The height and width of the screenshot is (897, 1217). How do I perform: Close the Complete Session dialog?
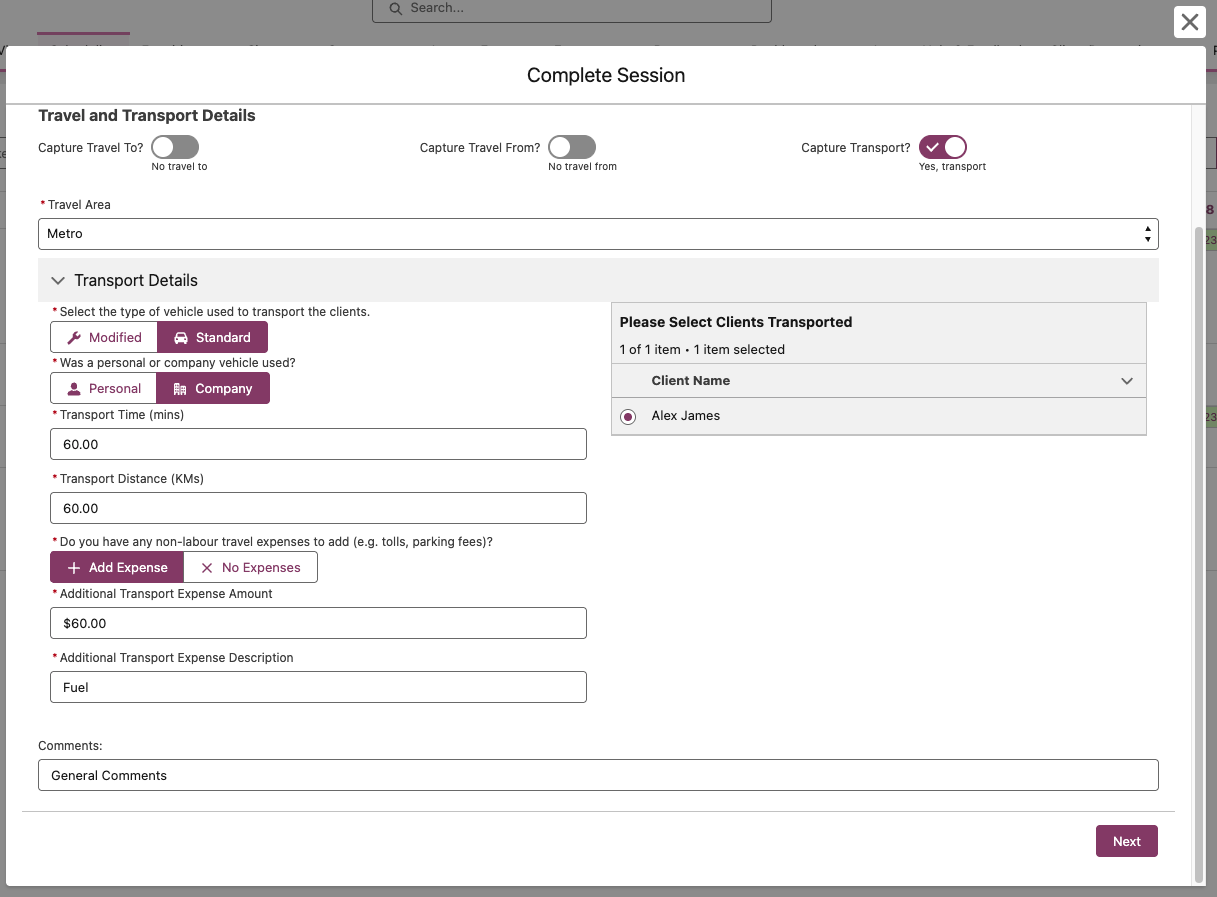pos(1189,22)
